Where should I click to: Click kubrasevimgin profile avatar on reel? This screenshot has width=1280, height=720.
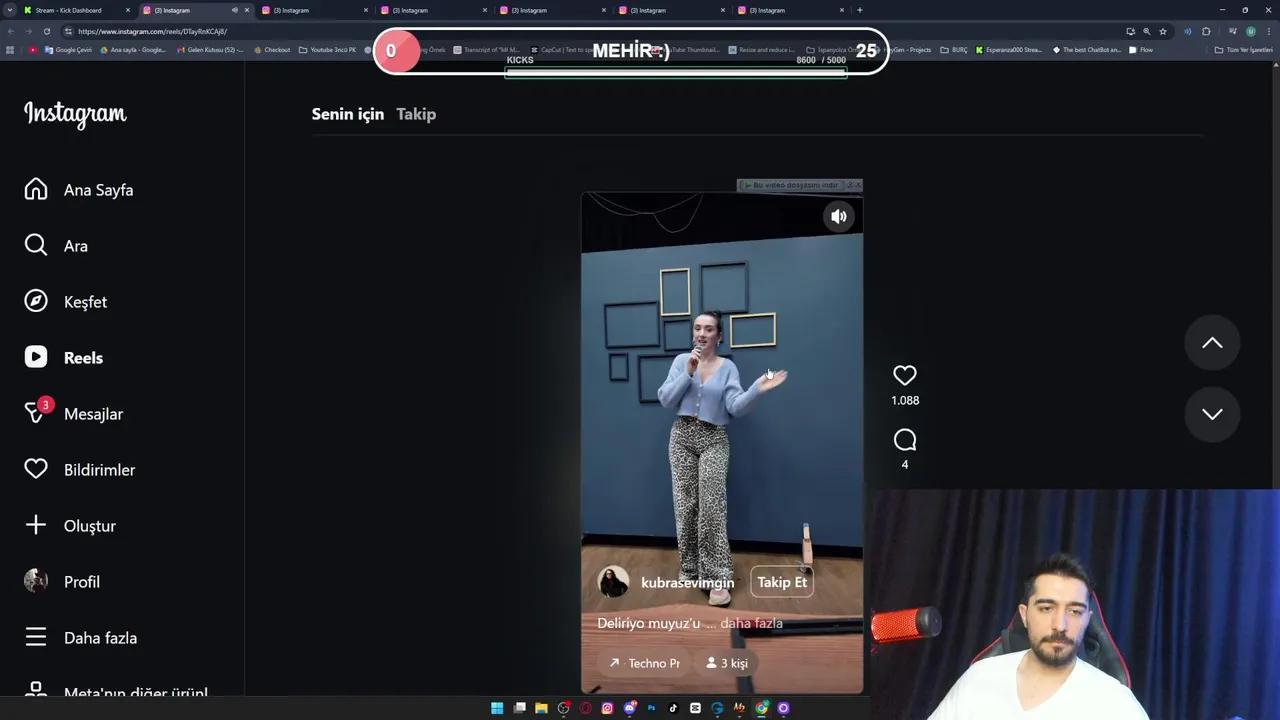613,582
